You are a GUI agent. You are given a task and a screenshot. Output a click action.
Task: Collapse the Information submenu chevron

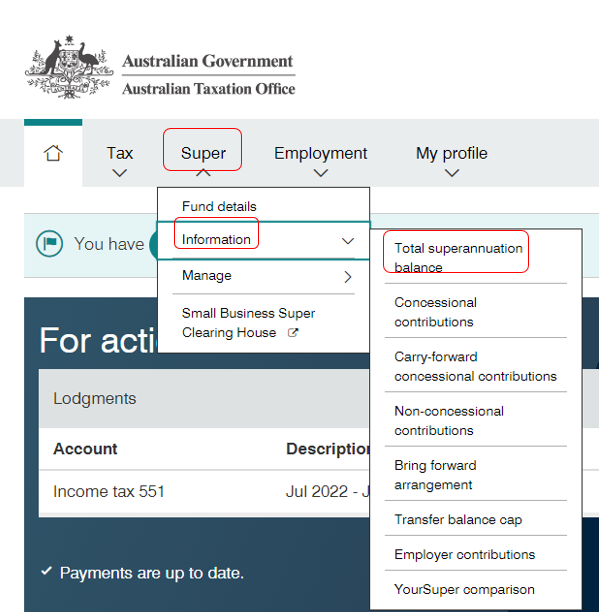(x=348, y=241)
